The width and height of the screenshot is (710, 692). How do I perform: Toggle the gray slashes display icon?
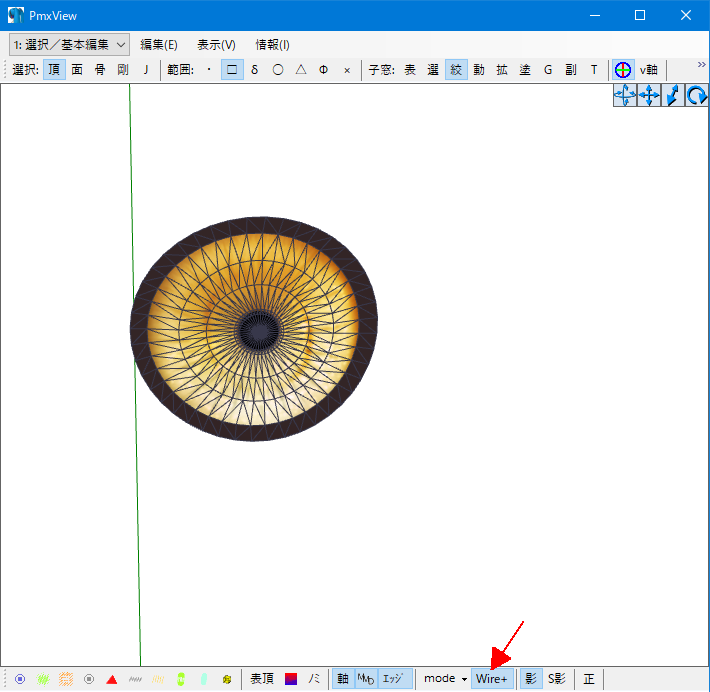135,679
